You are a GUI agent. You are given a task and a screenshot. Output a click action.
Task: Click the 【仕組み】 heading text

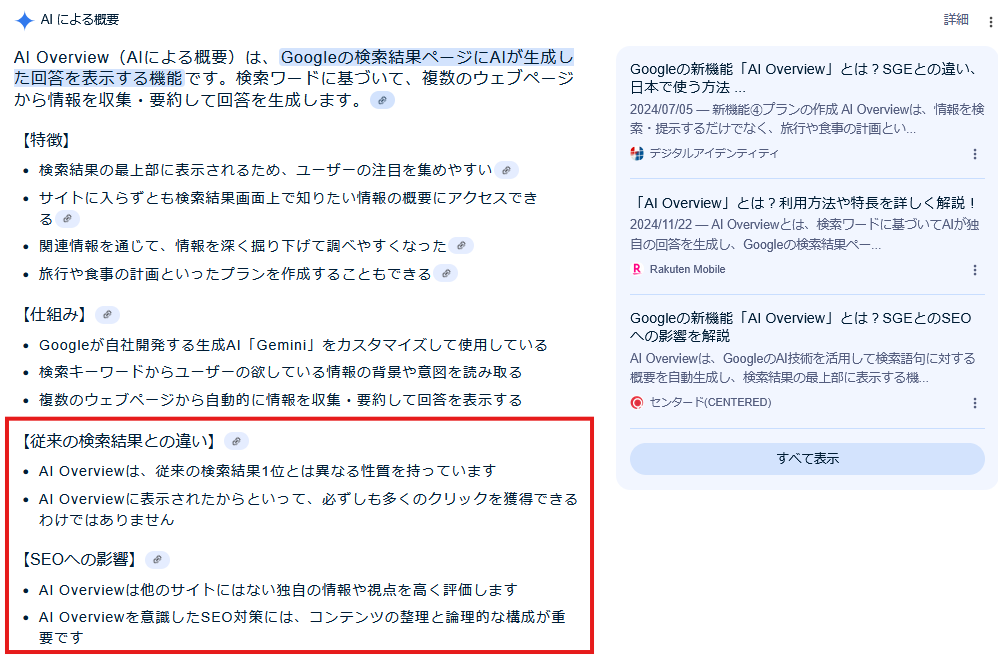[54, 314]
